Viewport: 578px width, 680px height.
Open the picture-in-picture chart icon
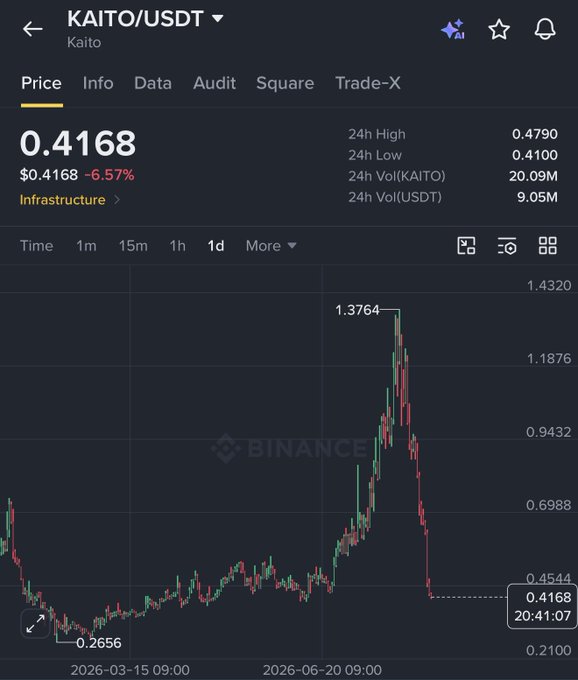(x=467, y=245)
